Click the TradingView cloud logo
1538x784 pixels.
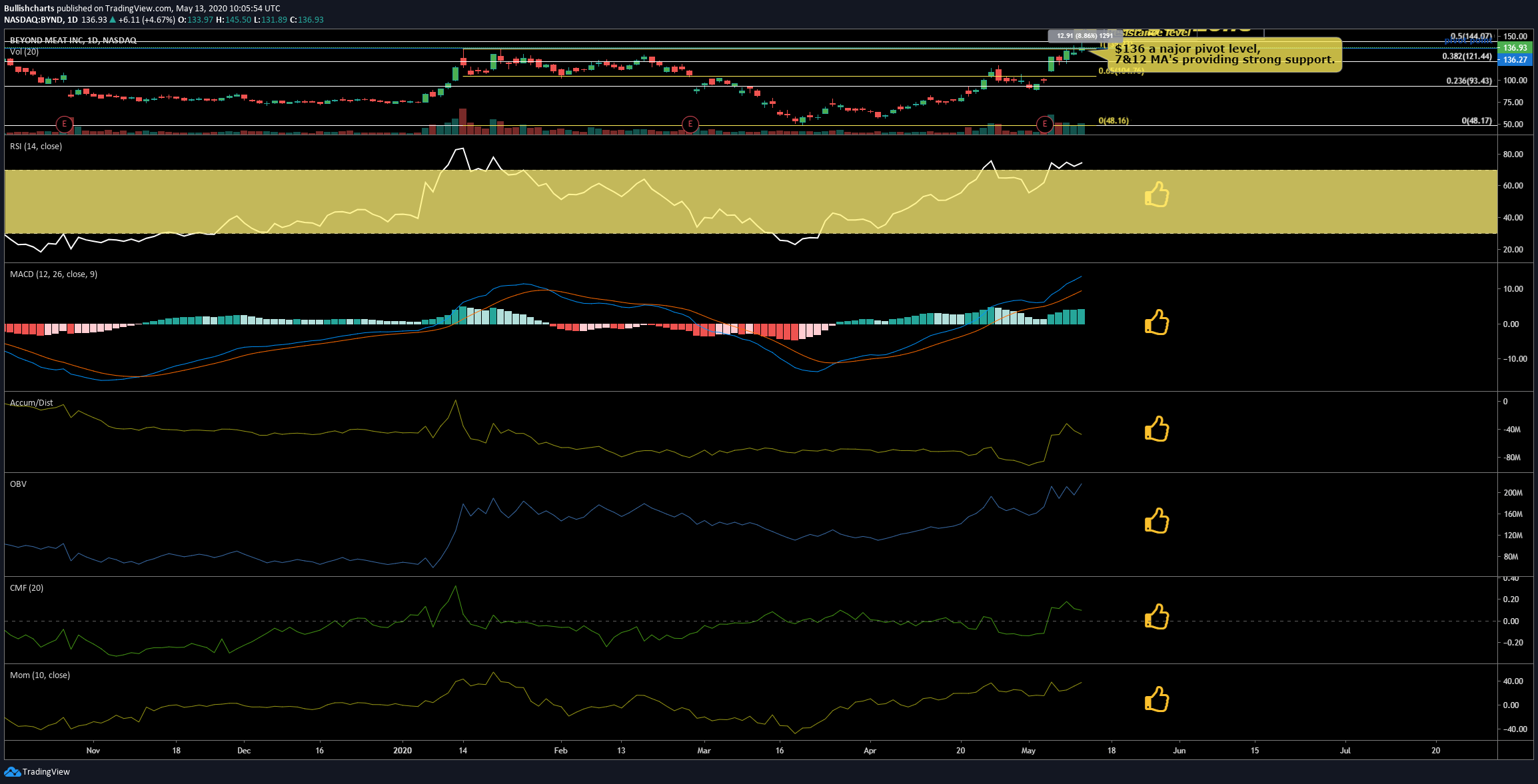12,771
